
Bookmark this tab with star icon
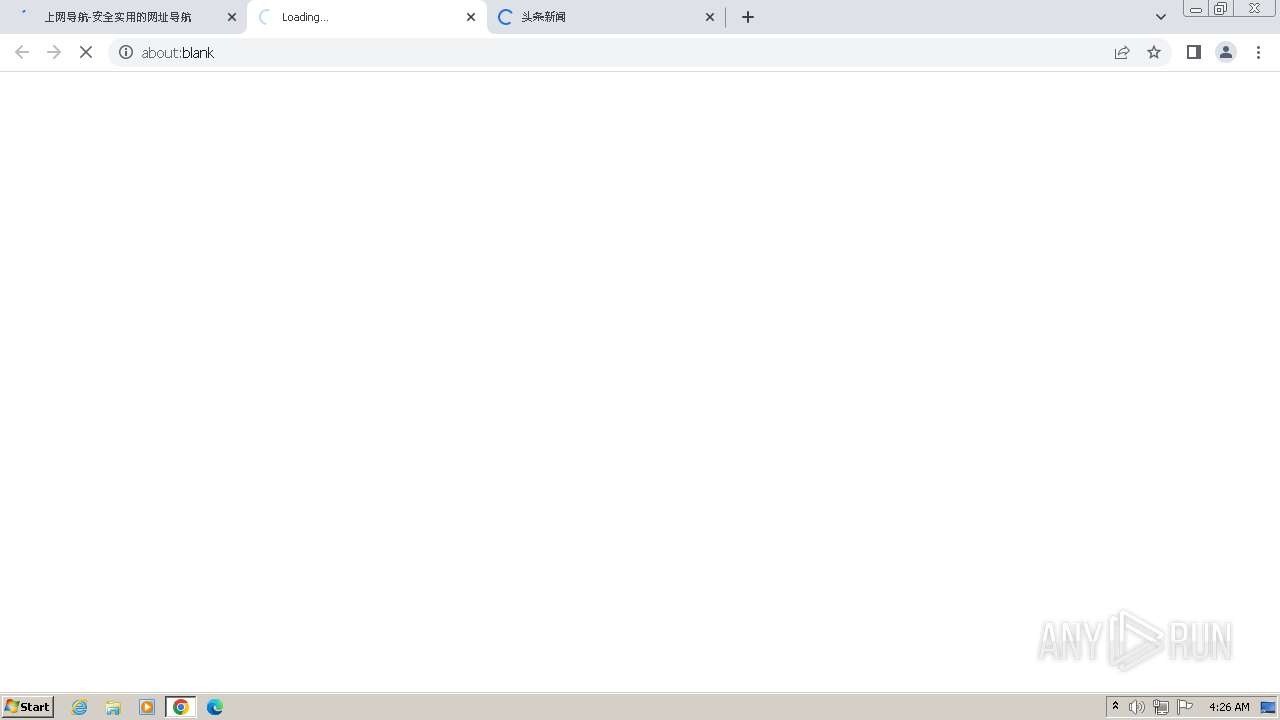[1154, 52]
